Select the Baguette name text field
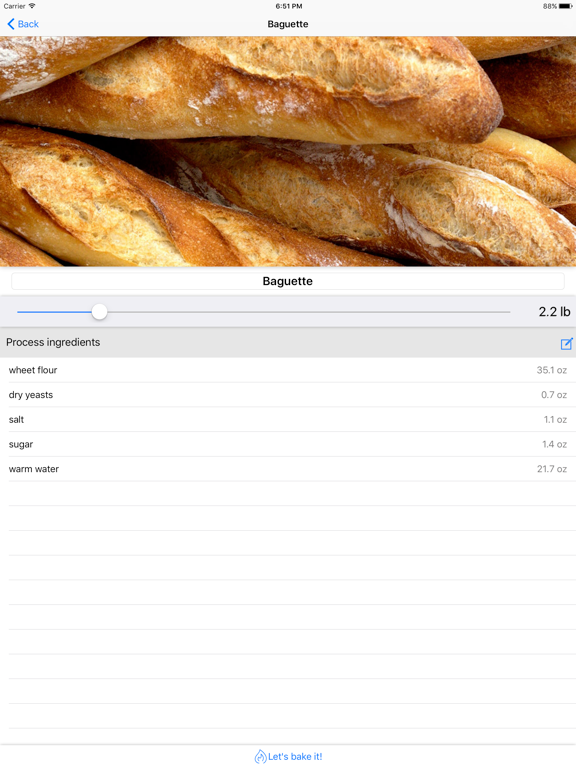Image resolution: width=576 pixels, height=768 pixels. 288,281
